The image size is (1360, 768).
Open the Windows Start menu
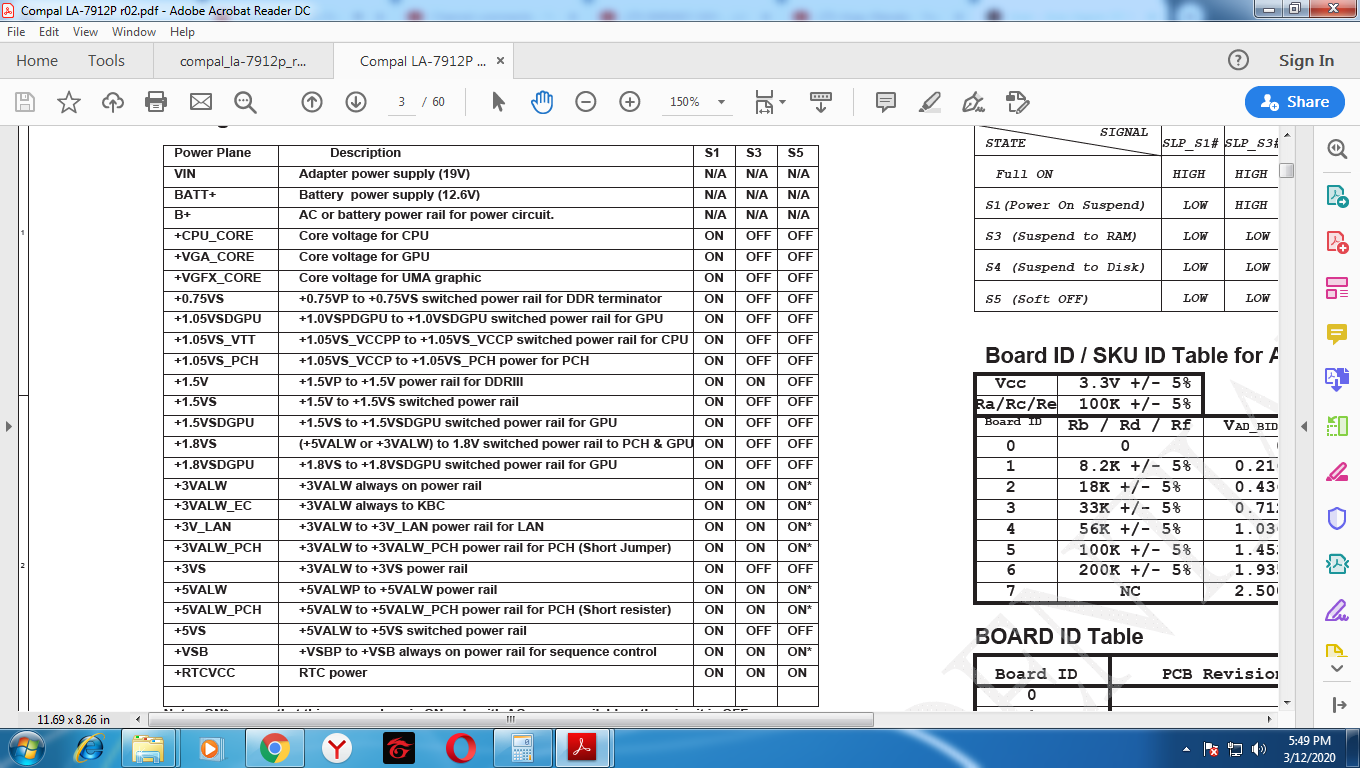(24, 747)
